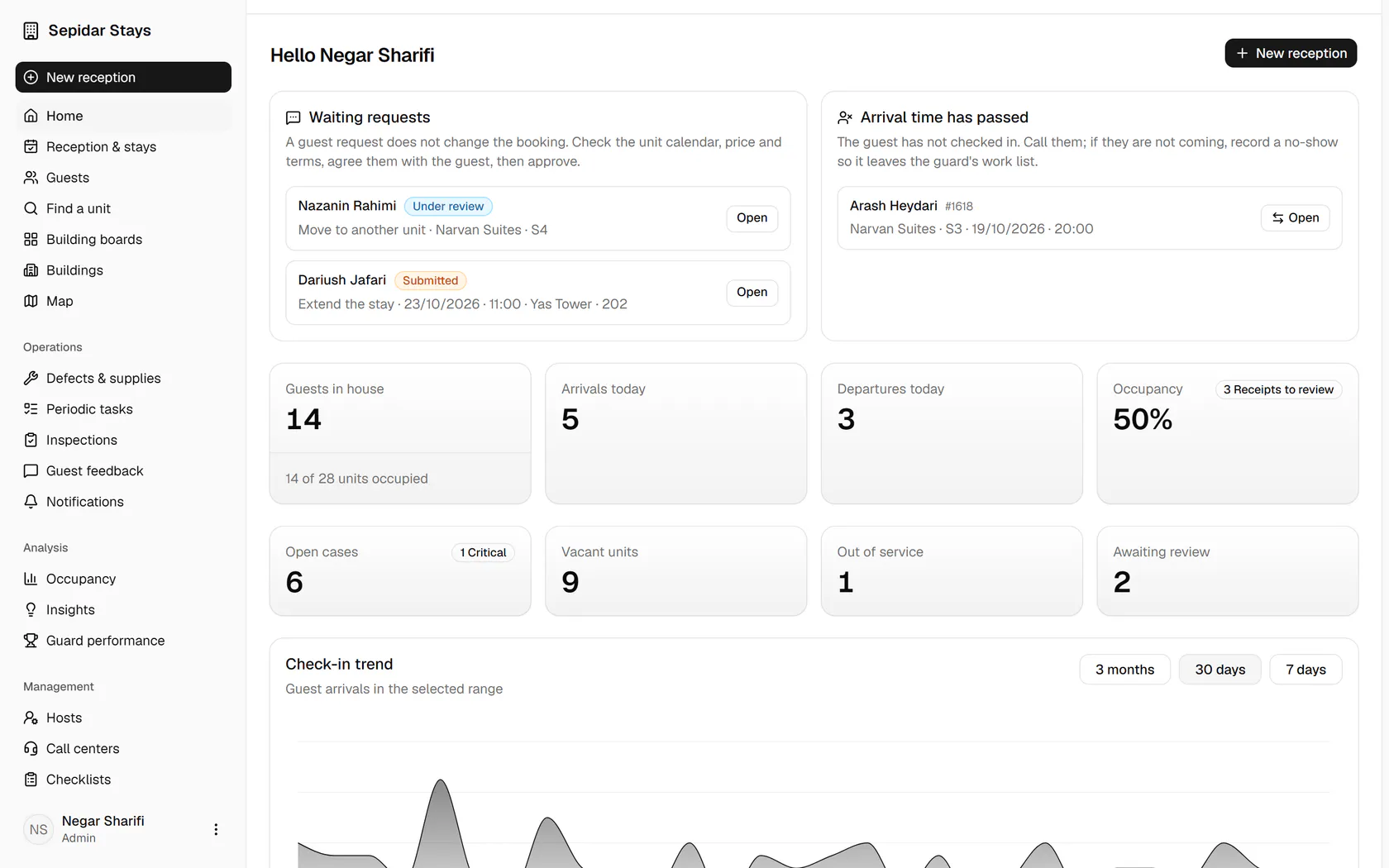Click the Call centers headset icon
1389x868 pixels.
coord(31,748)
